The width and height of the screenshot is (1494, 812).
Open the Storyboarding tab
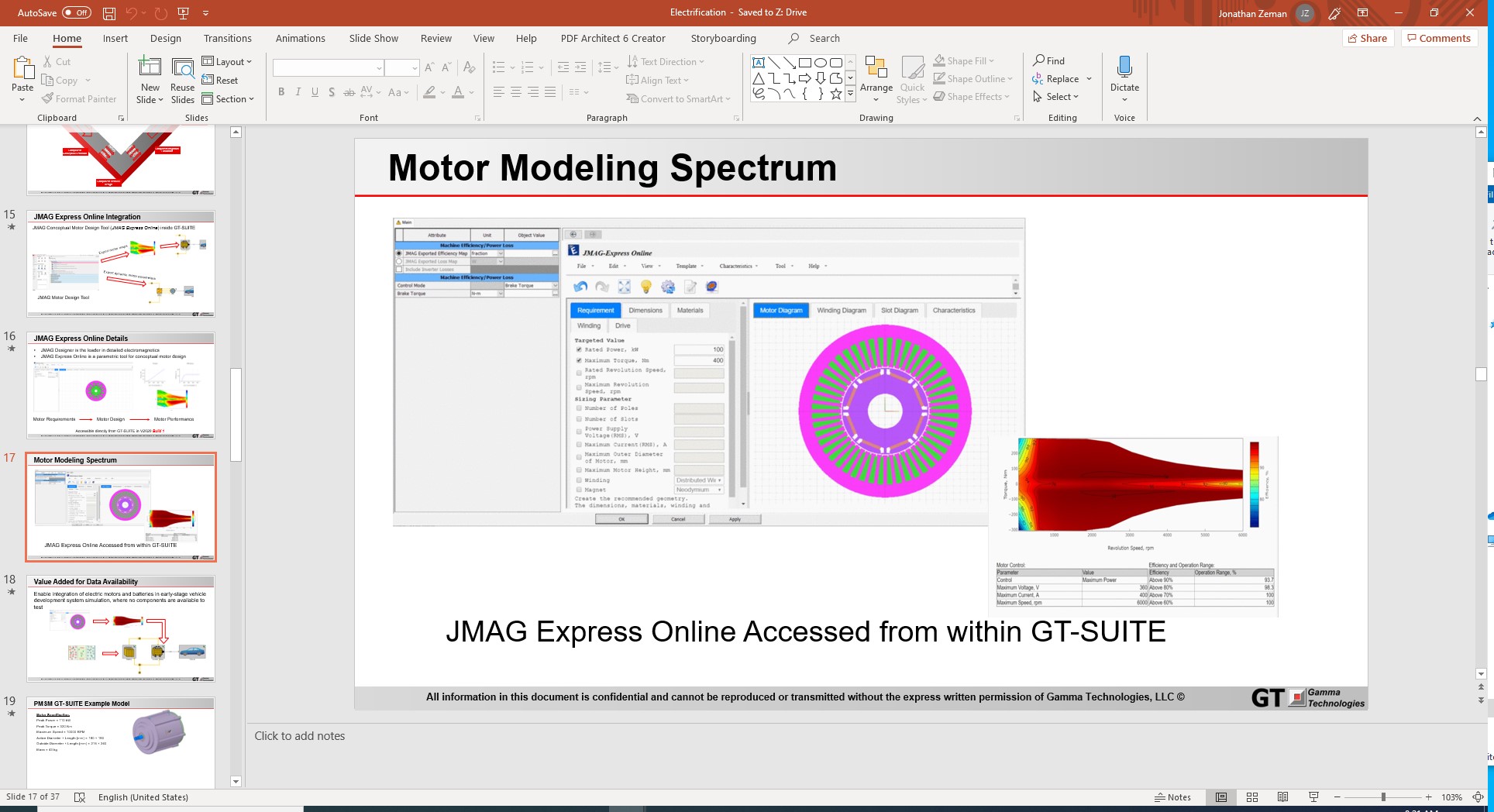click(724, 38)
